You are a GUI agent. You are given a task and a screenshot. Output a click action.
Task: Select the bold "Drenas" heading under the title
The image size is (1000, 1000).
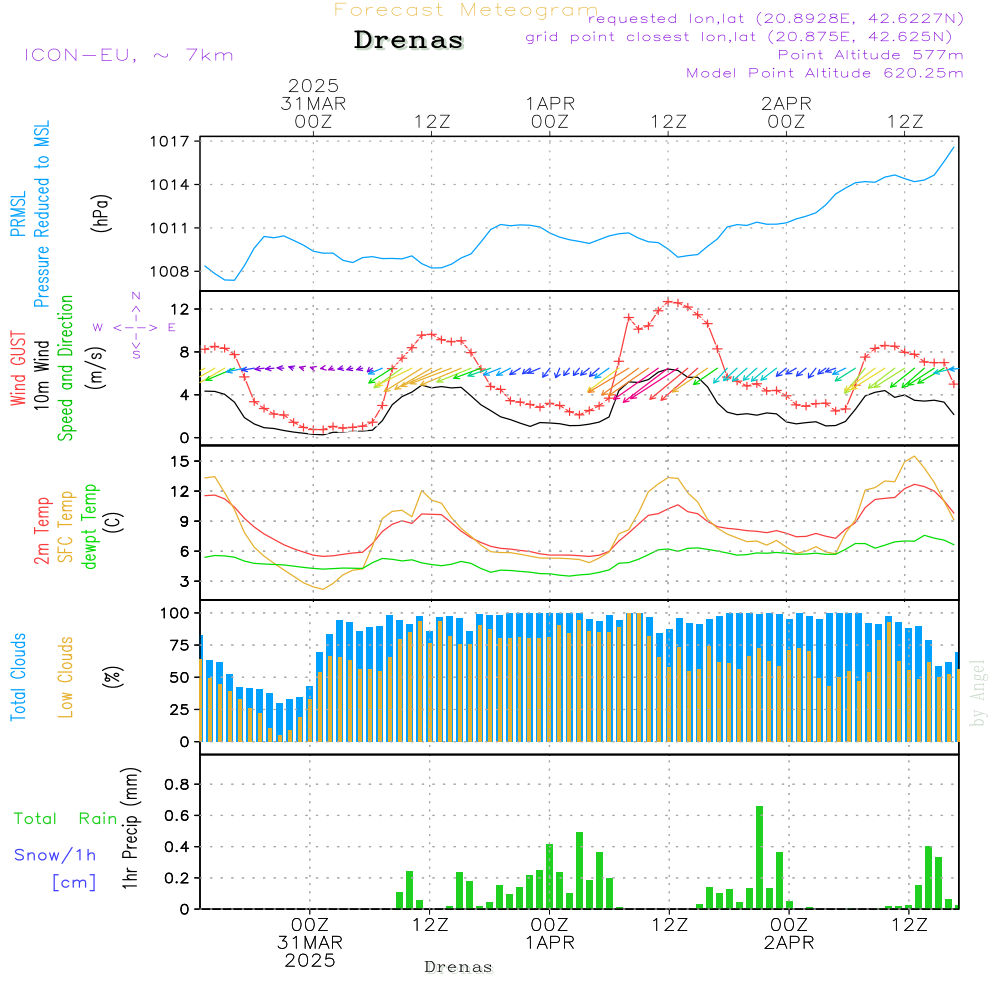409,40
